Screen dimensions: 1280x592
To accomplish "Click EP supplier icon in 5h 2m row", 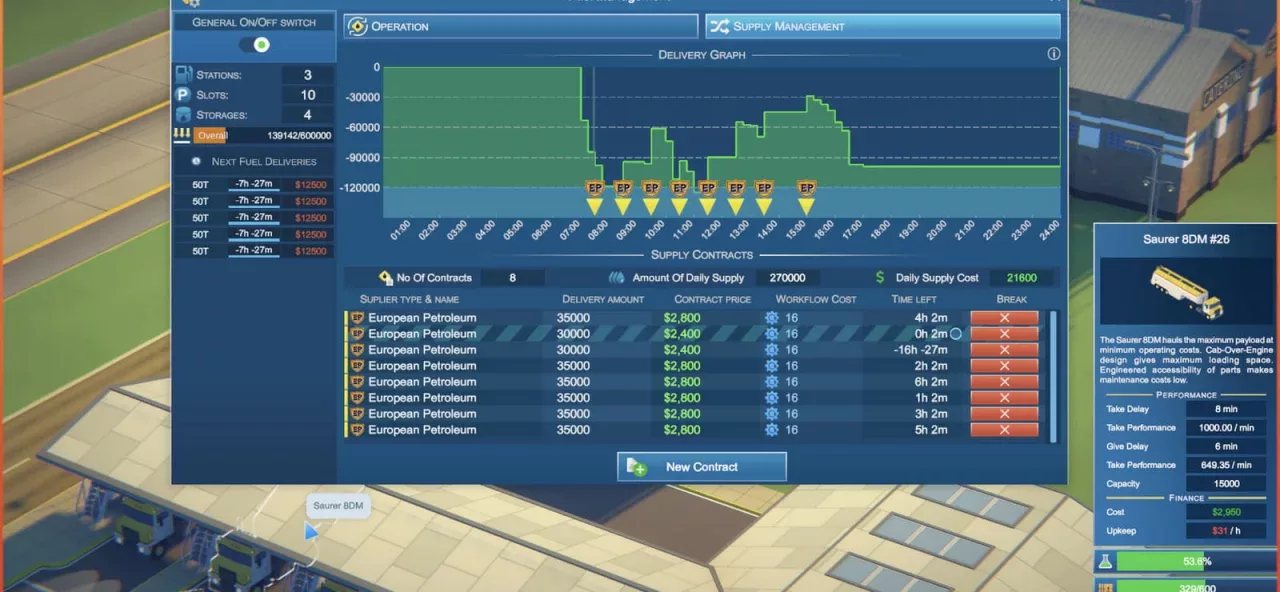I will click(356, 430).
